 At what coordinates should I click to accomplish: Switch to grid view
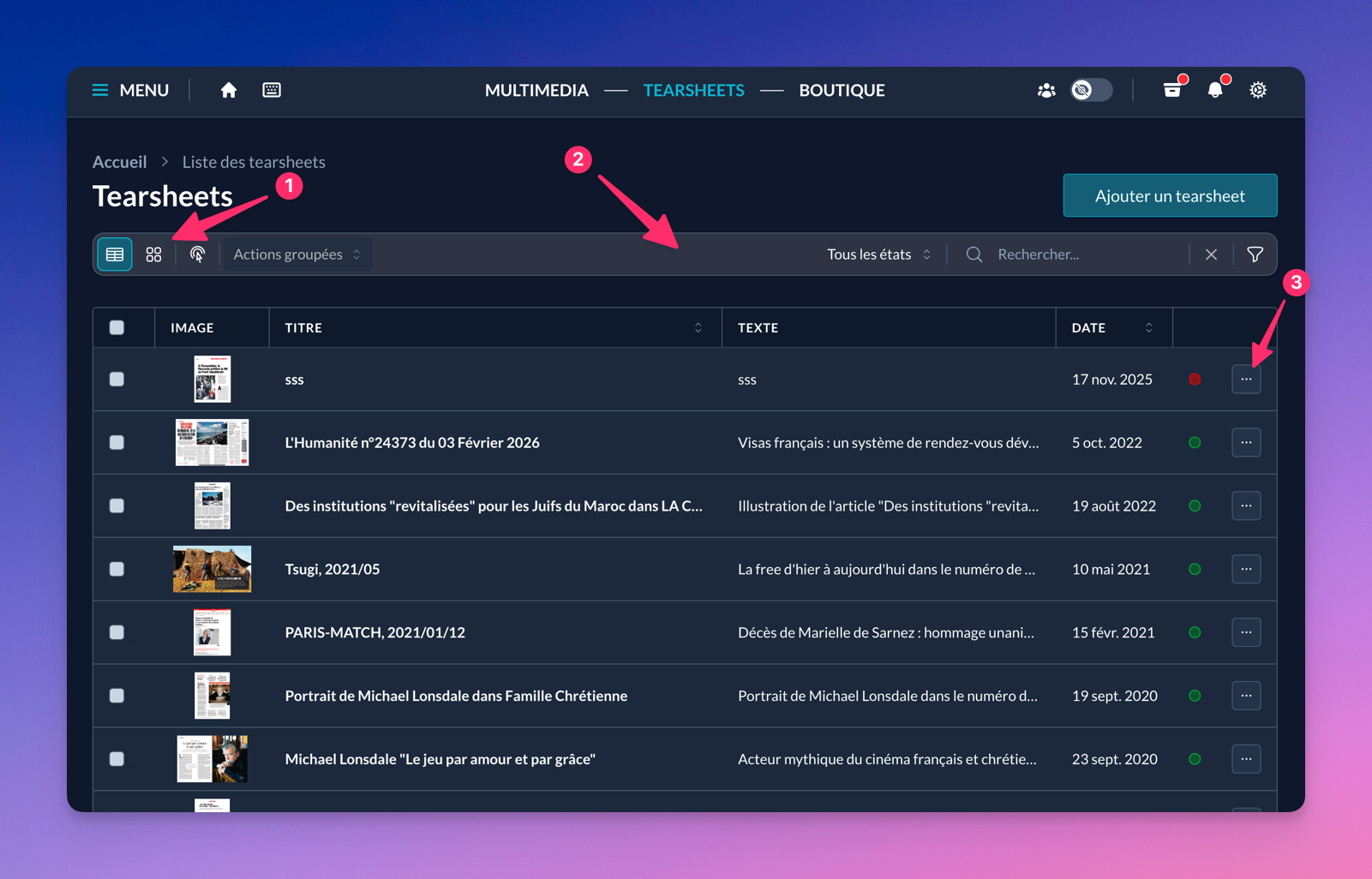153,254
